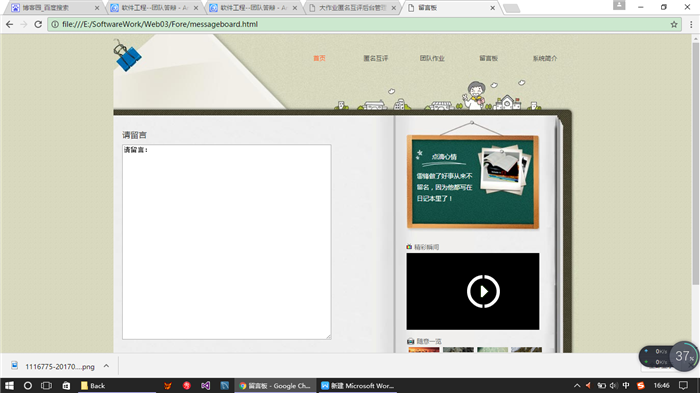
Task: Bookmark this page with the star icon
Action: point(674,25)
